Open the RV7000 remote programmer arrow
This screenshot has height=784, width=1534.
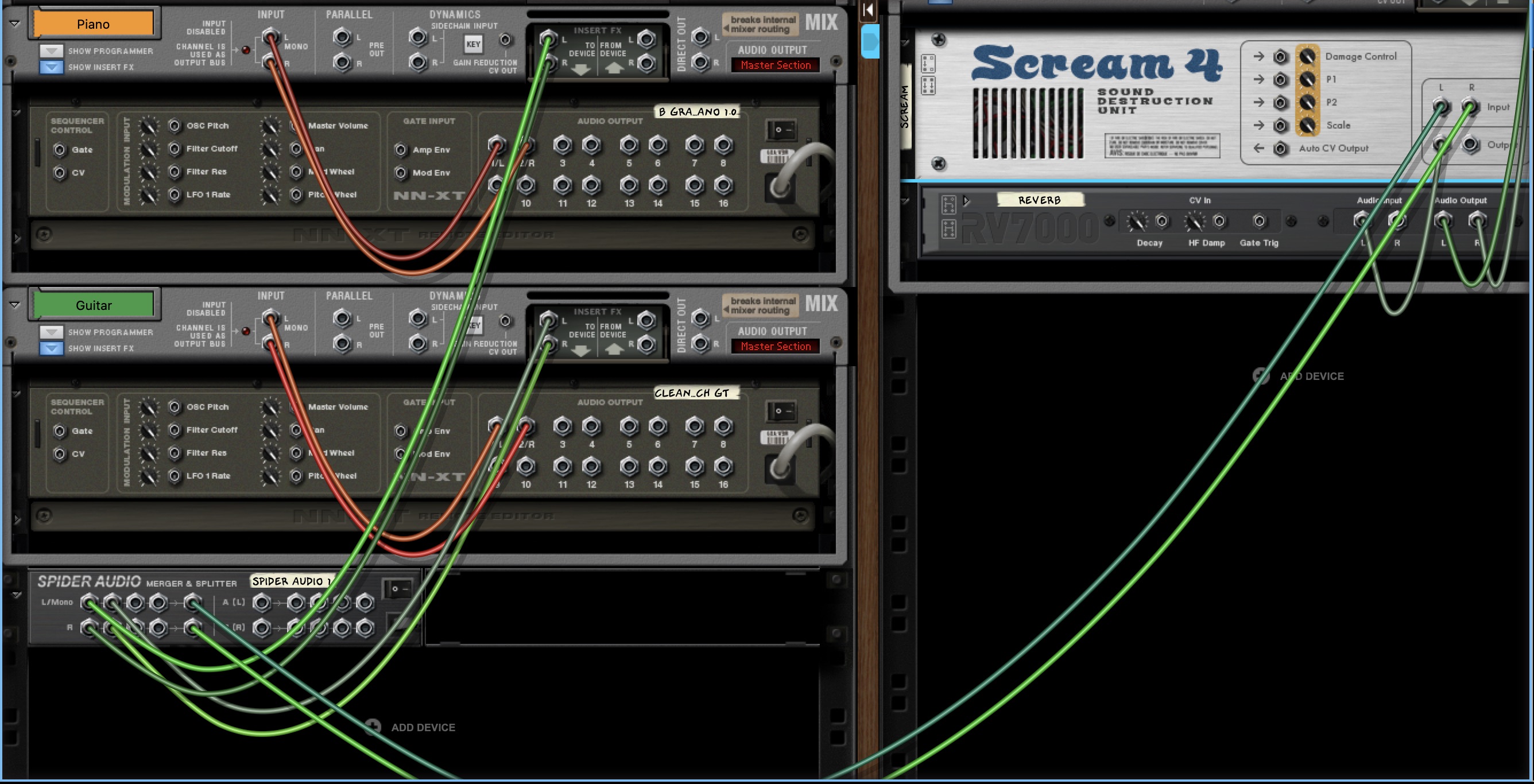click(966, 201)
